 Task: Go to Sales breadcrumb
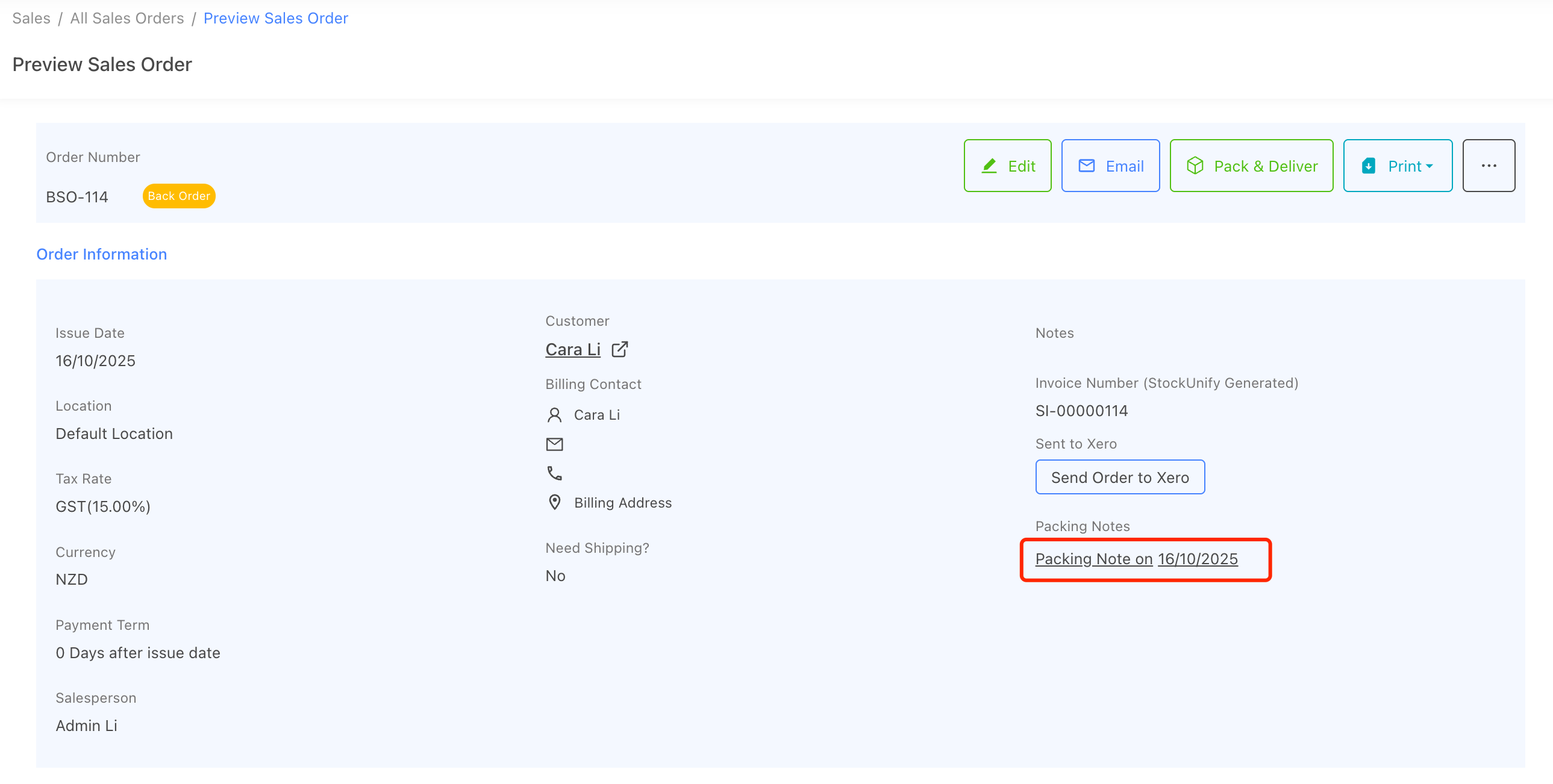click(31, 18)
